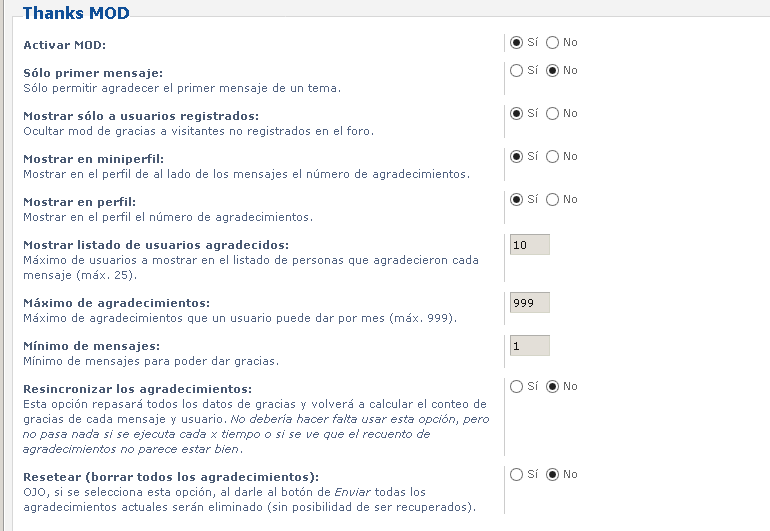This screenshot has height=531, width=770.
Task: Select Sí for Mostrar sólo a usuarios registrados
Action: (x=516, y=113)
